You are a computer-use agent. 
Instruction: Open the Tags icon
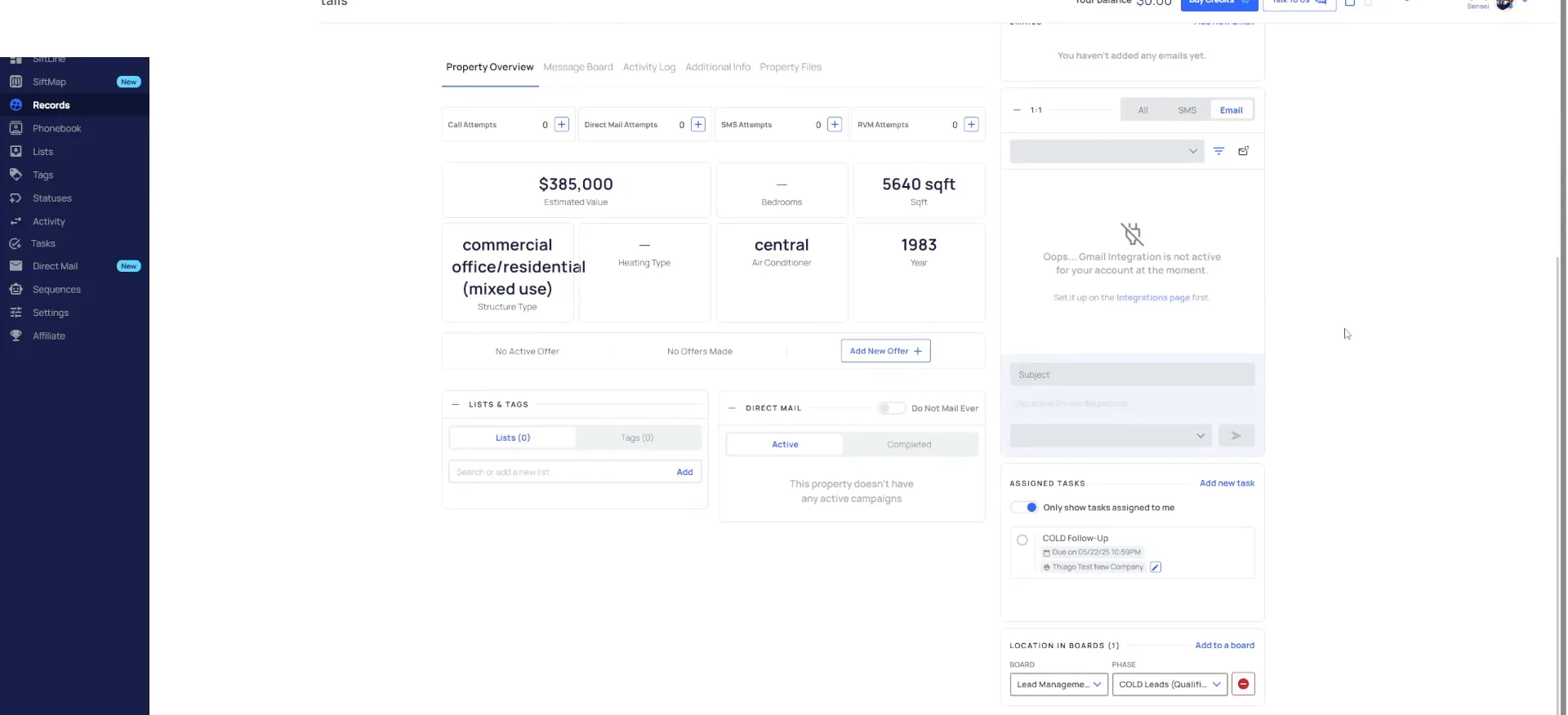pos(16,175)
